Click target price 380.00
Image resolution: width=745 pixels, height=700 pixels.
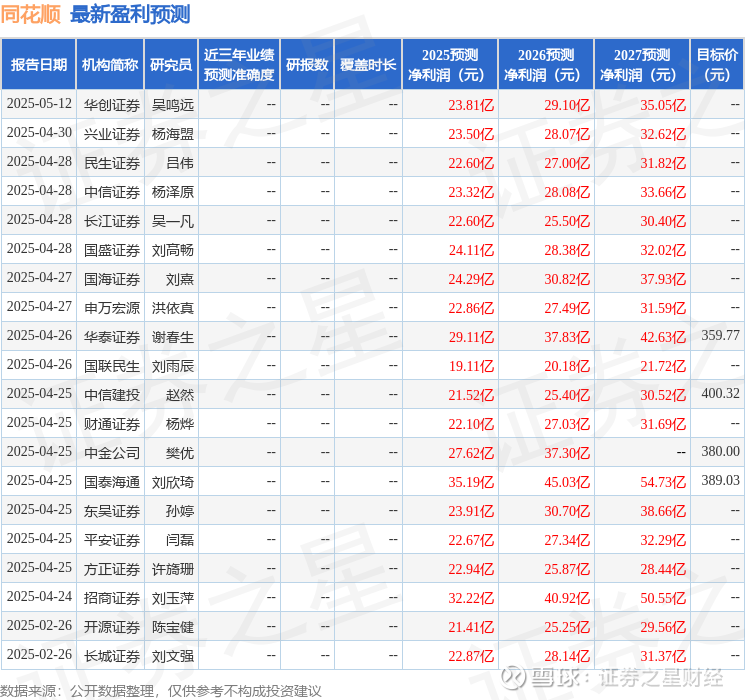pyautogui.click(x=720, y=451)
